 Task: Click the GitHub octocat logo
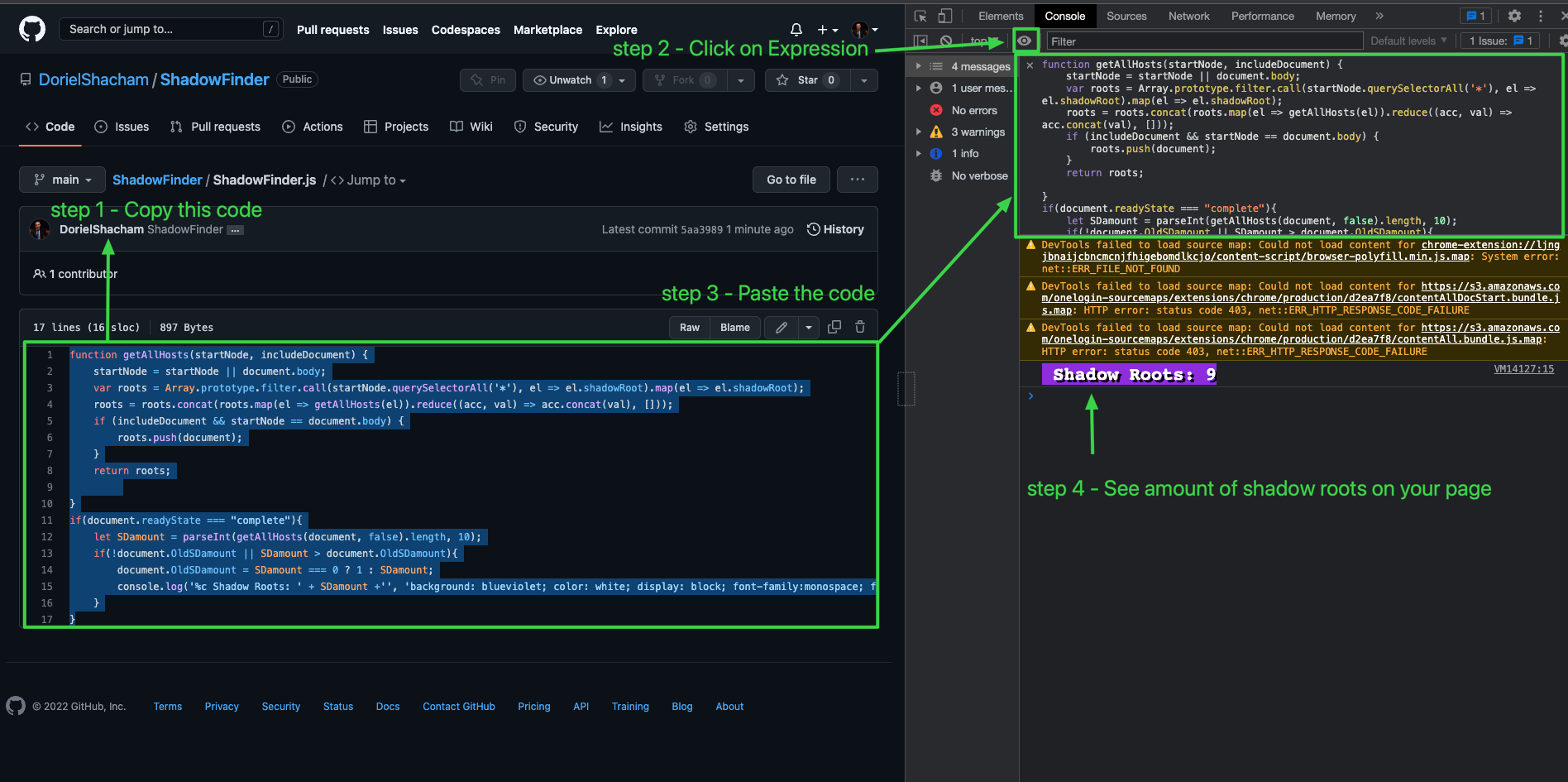pos(32,28)
